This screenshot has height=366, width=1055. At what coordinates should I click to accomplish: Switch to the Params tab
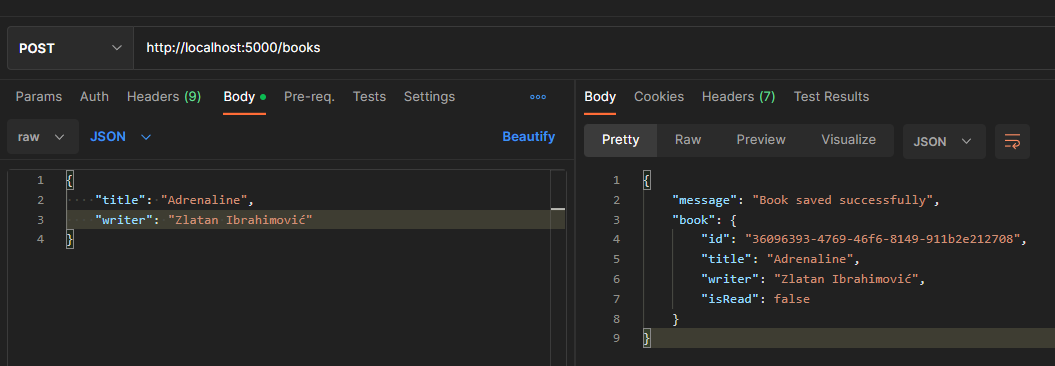click(38, 96)
